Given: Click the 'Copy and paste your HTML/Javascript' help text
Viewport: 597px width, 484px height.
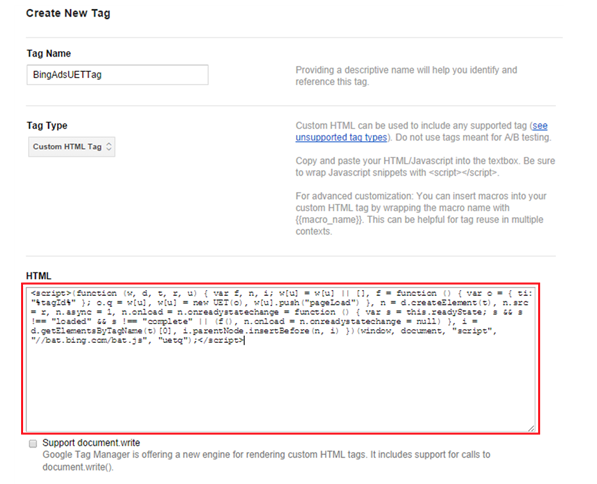Looking at the screenshot, I should 425,166.
